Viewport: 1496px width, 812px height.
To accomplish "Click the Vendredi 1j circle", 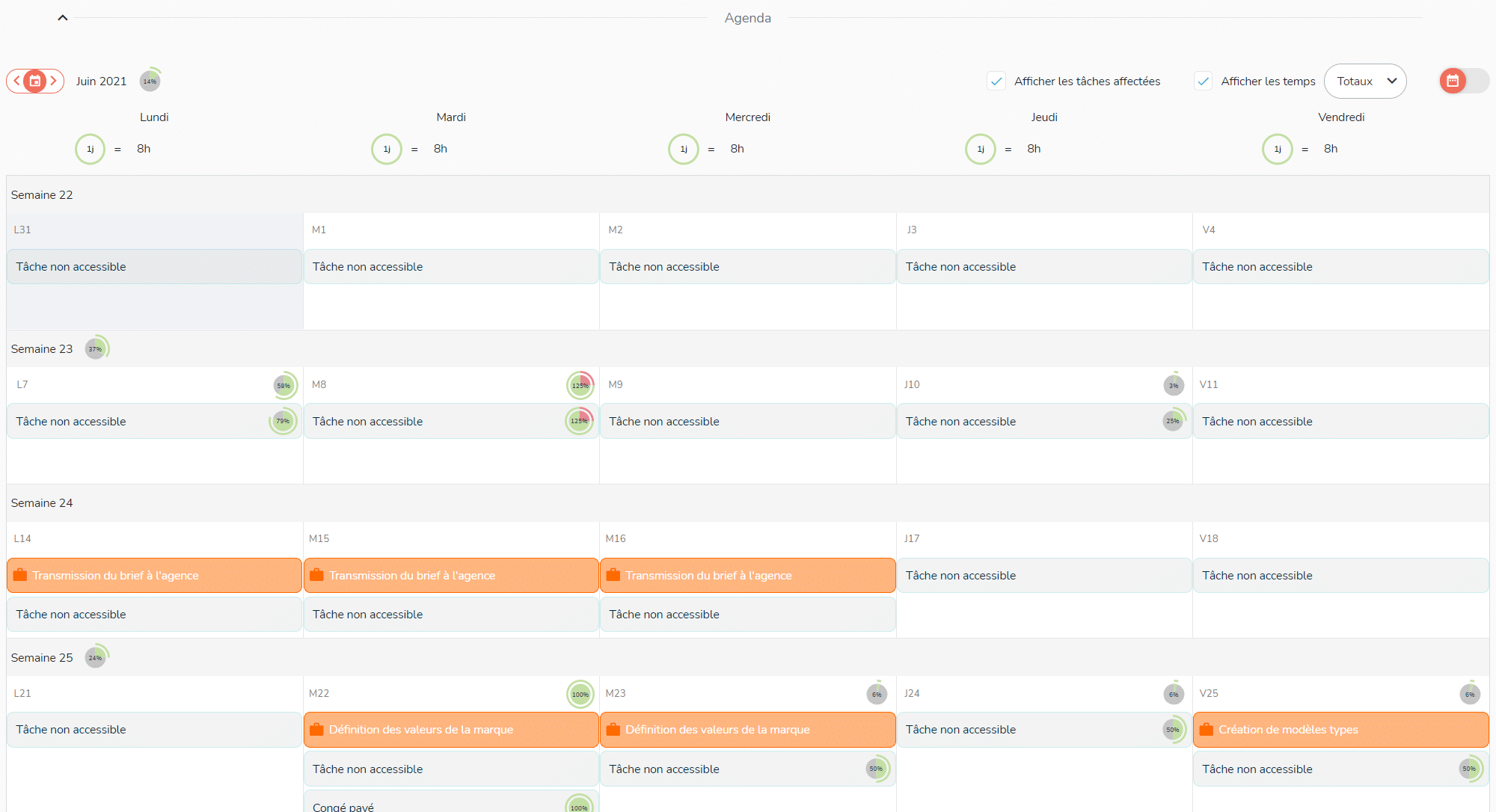I will point(1278,149).
